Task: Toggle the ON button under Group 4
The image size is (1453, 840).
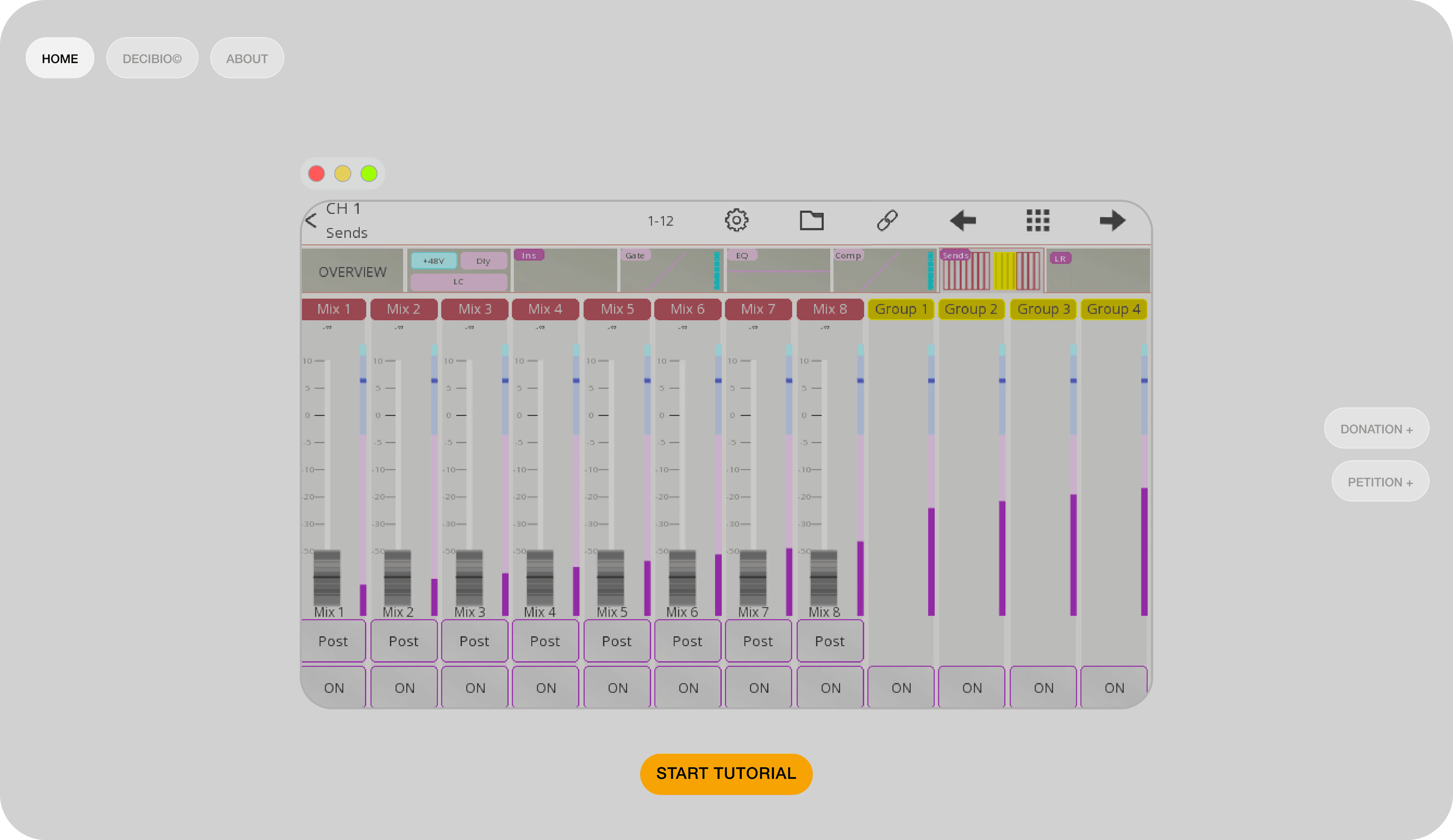Action: coord(1114,687)
